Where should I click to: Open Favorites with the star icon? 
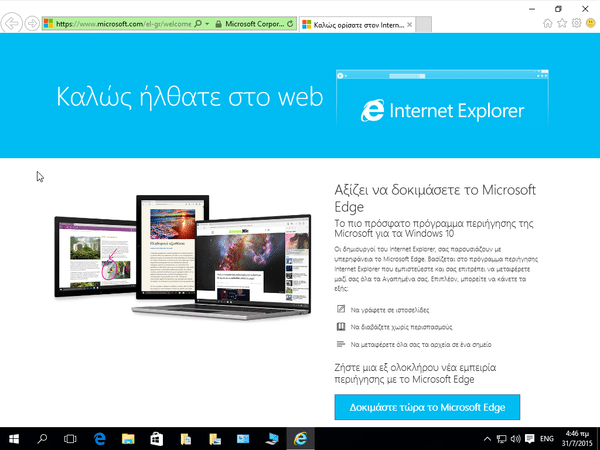point(562,23)
